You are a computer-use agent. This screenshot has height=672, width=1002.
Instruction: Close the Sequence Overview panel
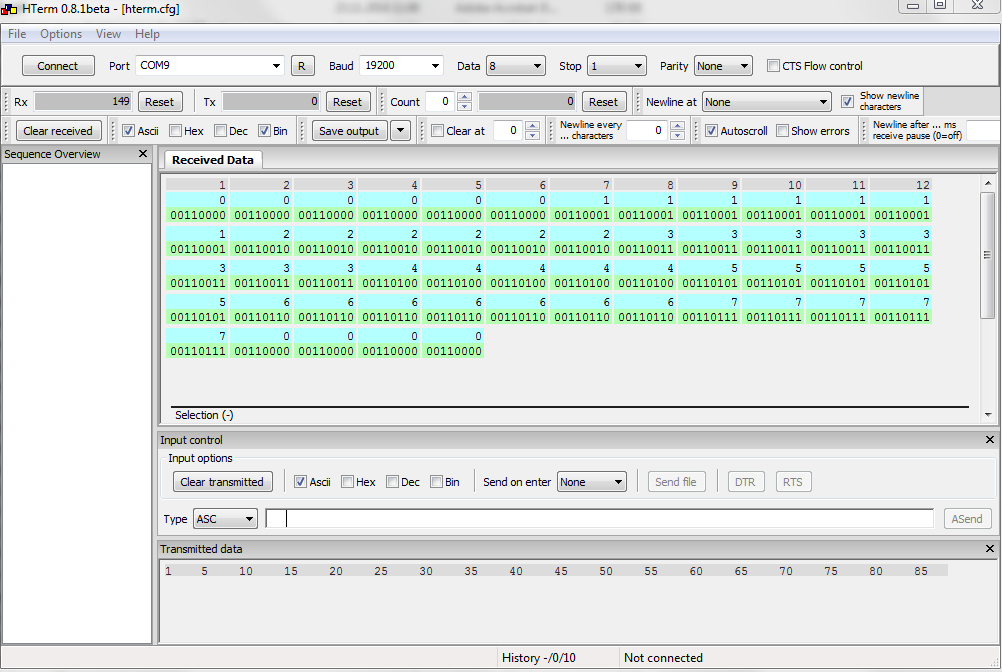(143, 154)
